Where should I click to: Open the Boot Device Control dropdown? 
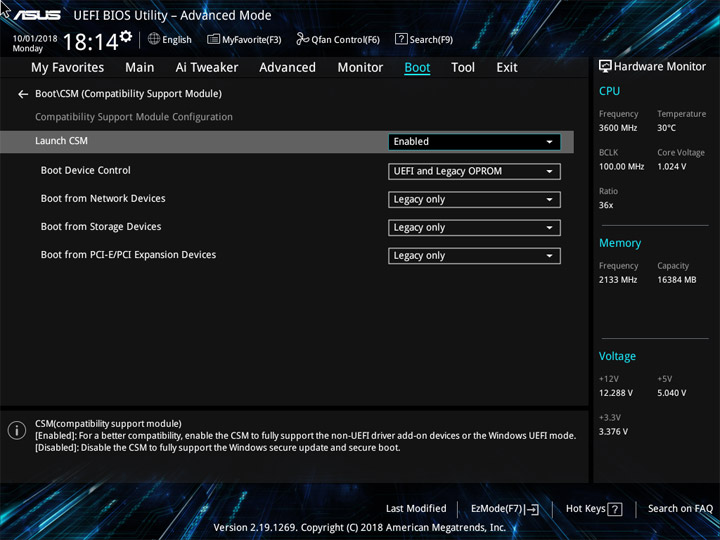(x=474, y=171)
